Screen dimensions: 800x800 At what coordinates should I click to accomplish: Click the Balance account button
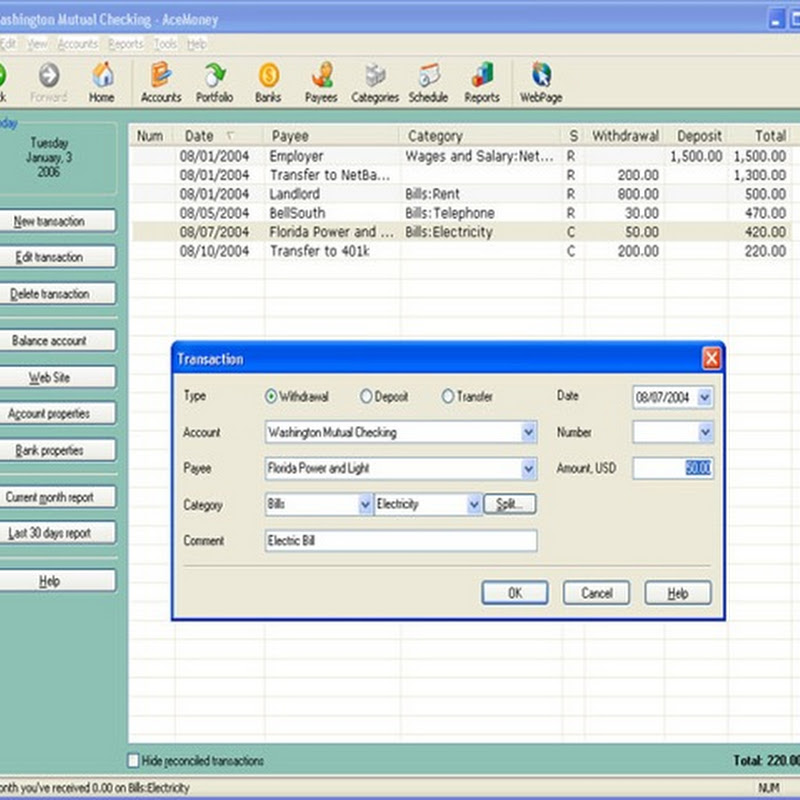coord(57,341)
